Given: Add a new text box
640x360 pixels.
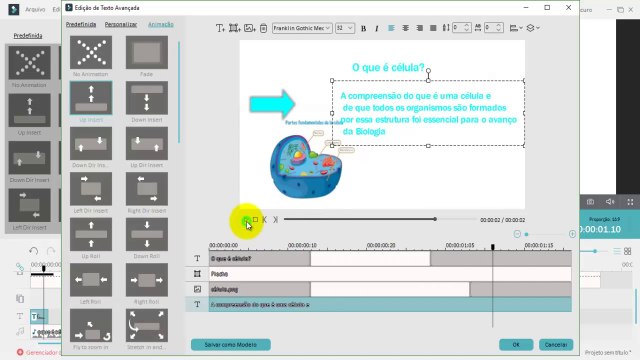Looking at the screenshot, I should point(220,28).
